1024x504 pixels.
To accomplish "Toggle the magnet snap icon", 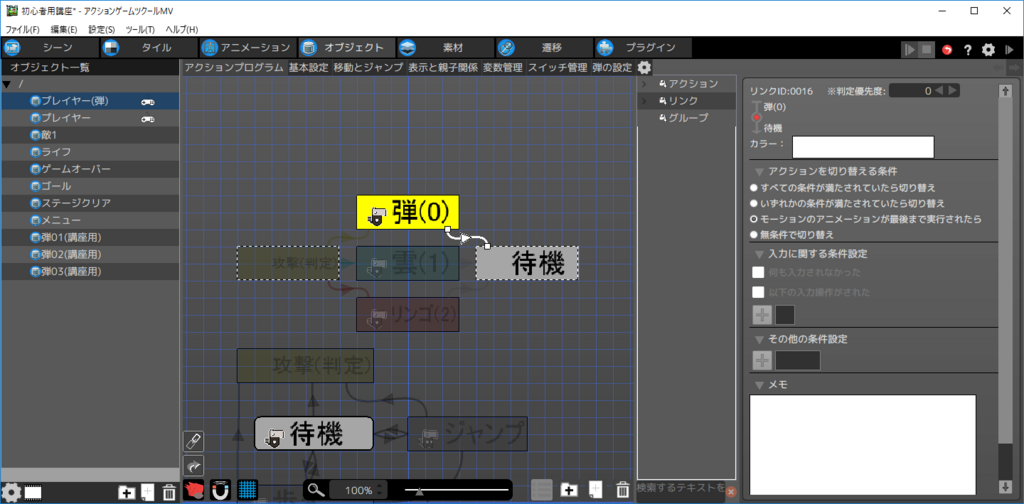I will (x=221, y=489).
